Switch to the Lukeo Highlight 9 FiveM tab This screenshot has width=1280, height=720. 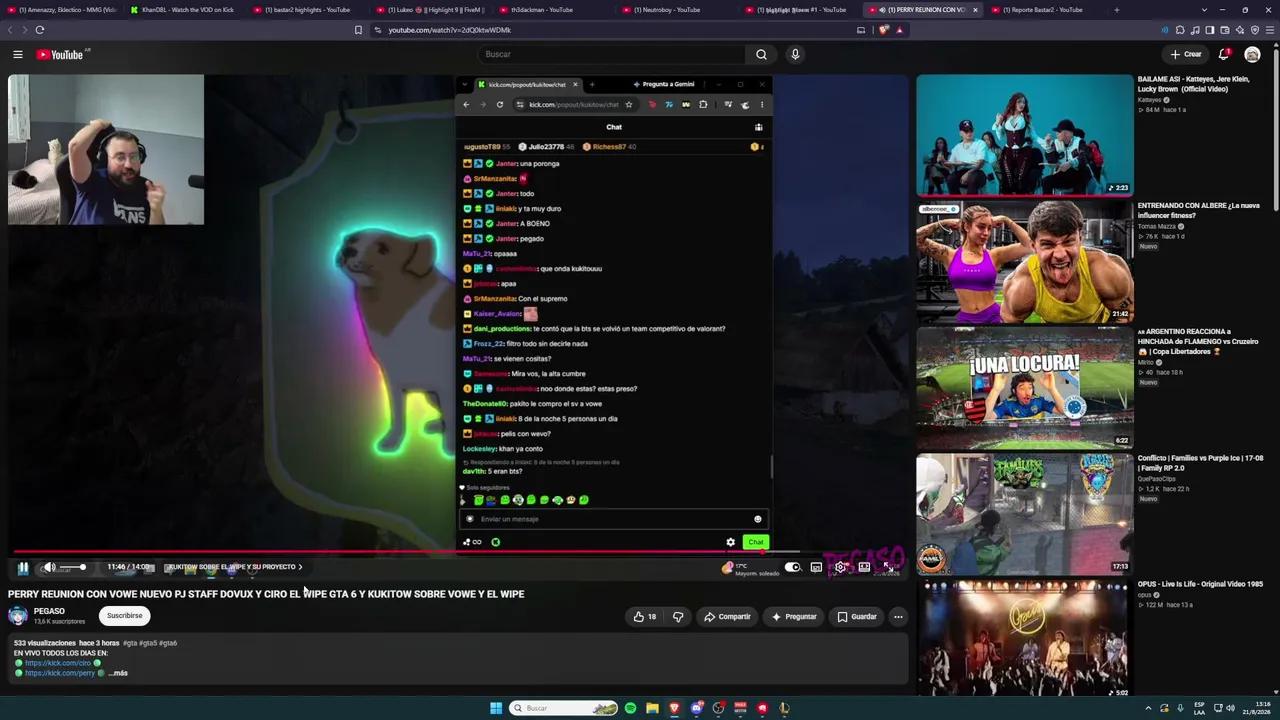pyautogui.click(x=429, y=10)
